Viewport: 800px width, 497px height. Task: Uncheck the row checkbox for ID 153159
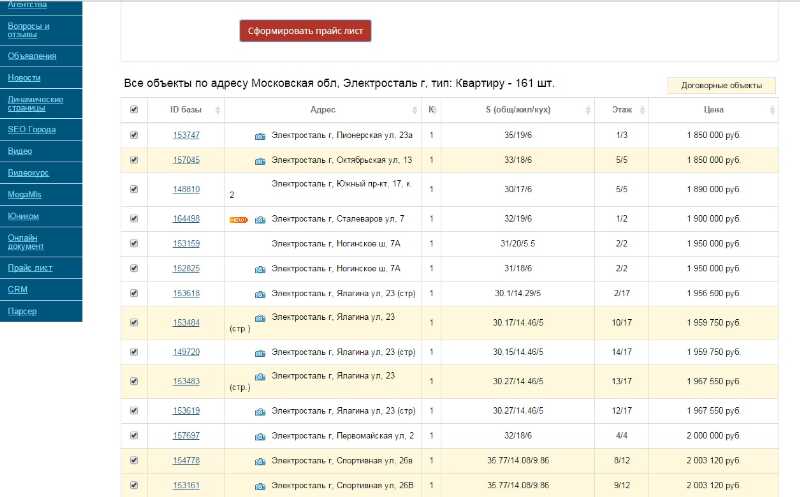click(134, 243)
